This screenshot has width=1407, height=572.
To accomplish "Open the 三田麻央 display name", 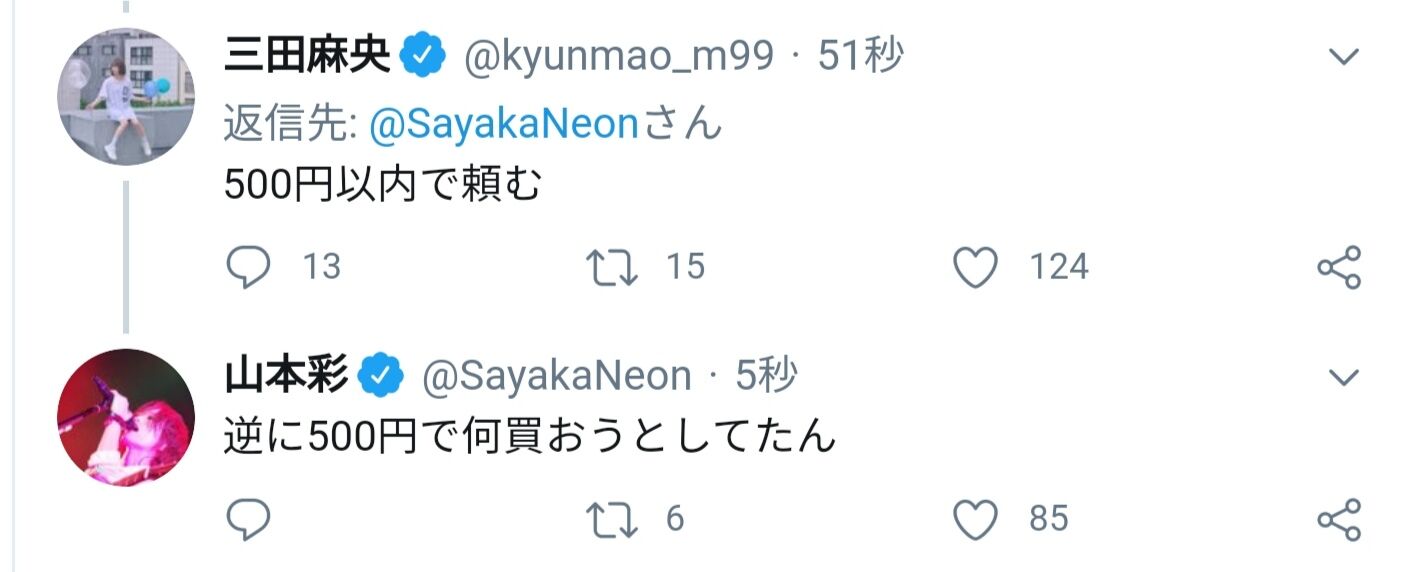I will coord(307,57).
